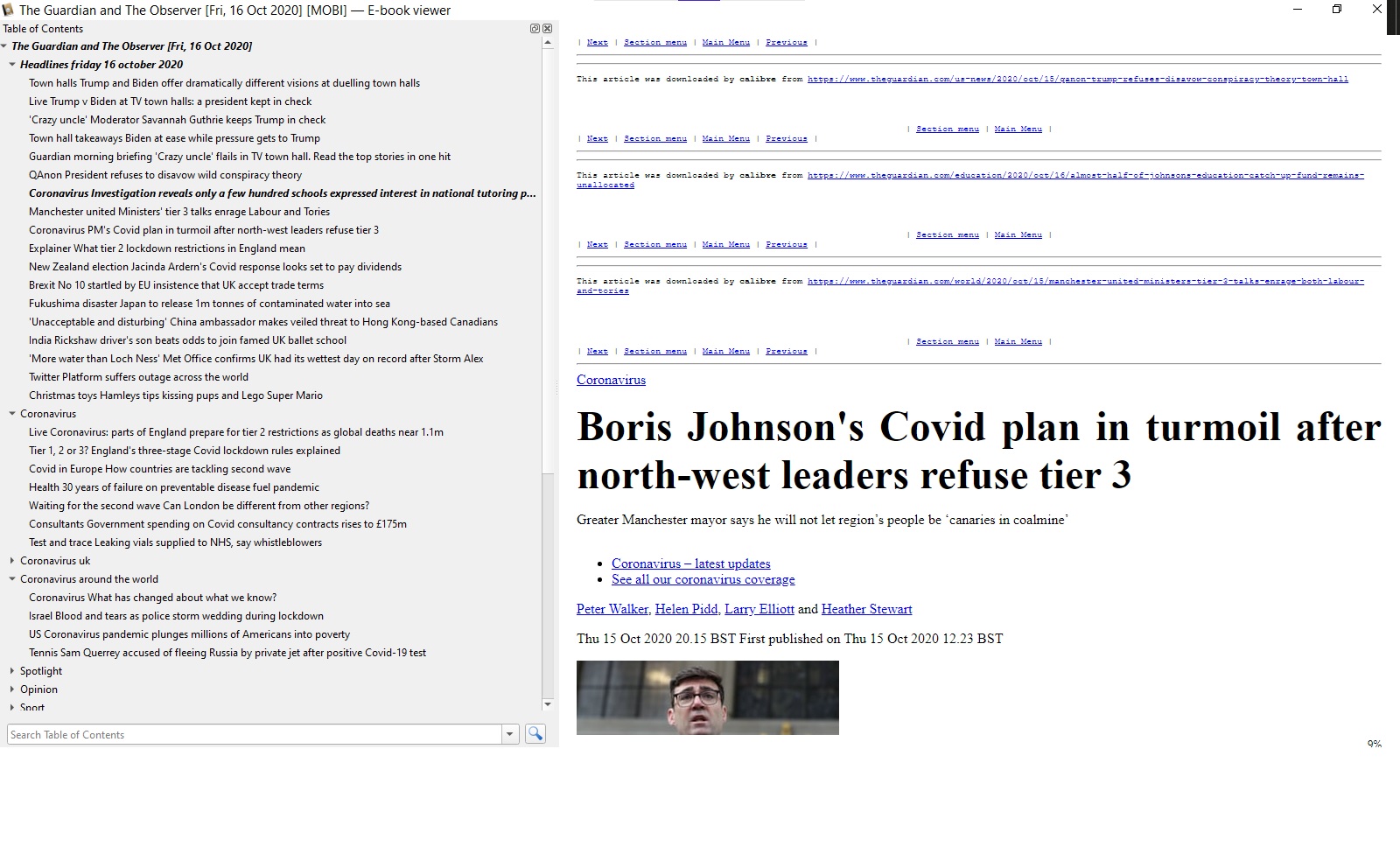This screenshot has width=1400, height=861.
Task: Select 'Live Trump v Biden at TV town halls' entry
Action: click(x=170, y=101)
